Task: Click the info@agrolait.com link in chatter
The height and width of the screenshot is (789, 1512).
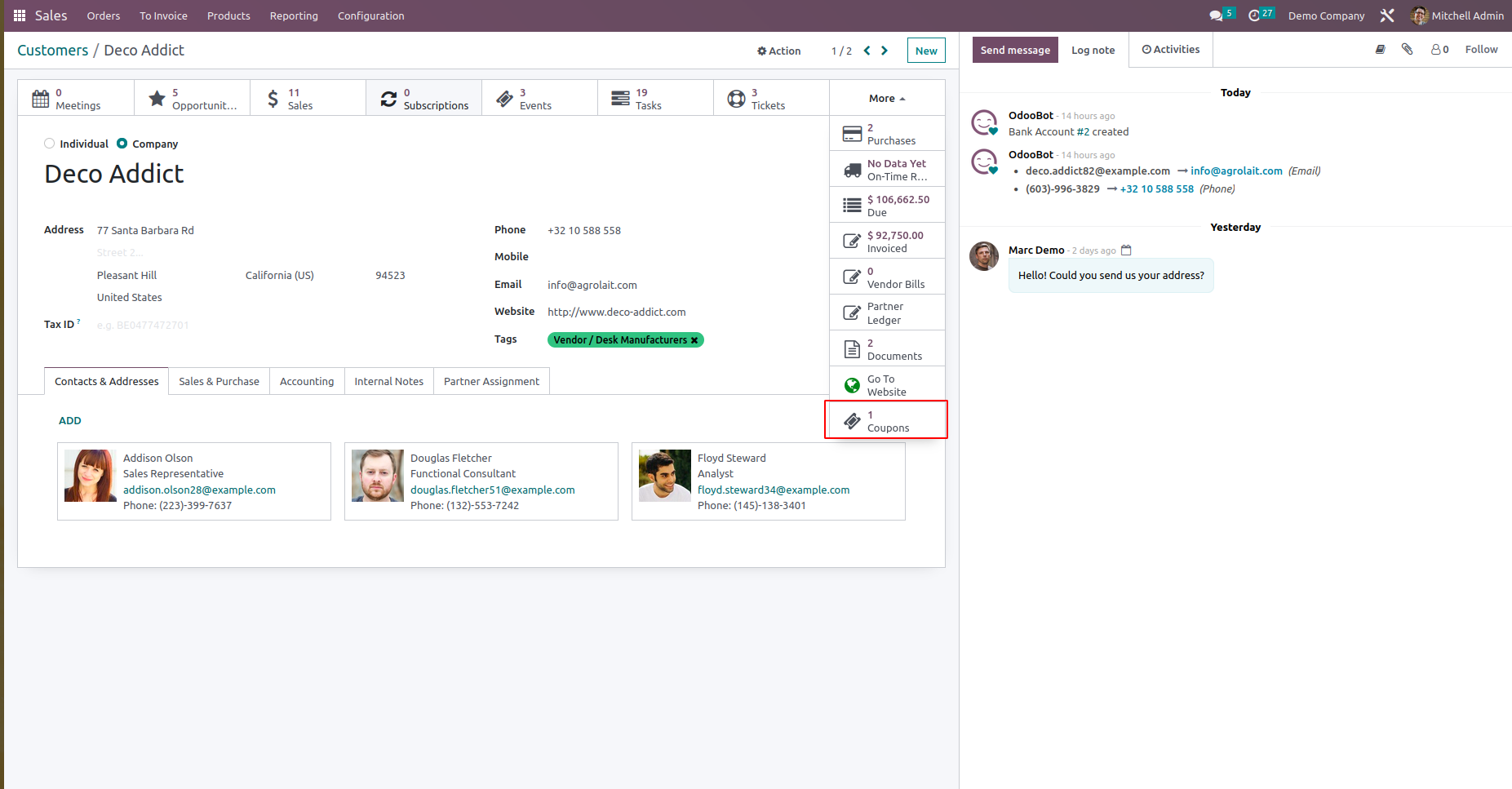Action: [x=1236, y=171]
